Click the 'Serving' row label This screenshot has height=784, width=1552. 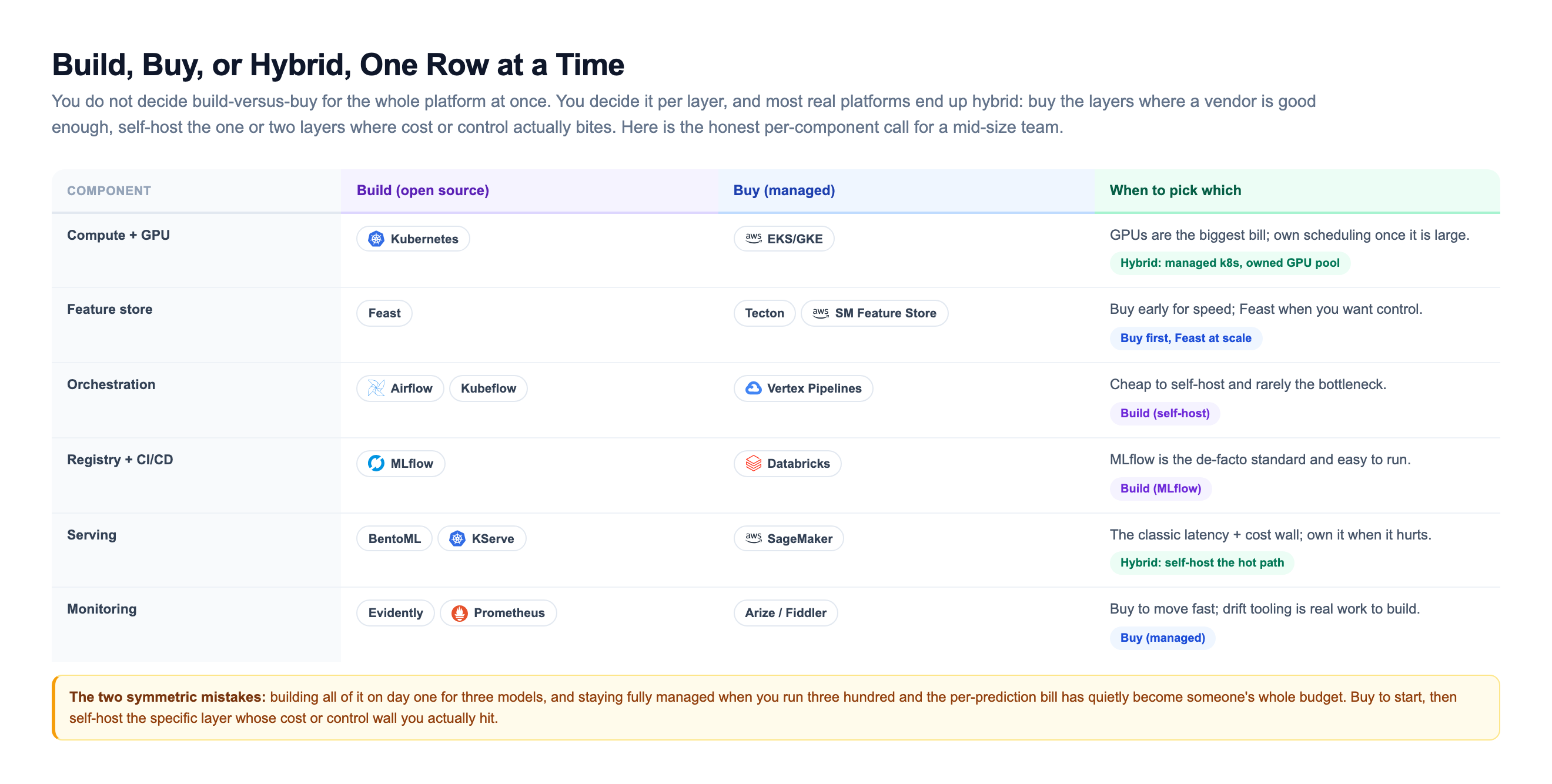[92, 535]
